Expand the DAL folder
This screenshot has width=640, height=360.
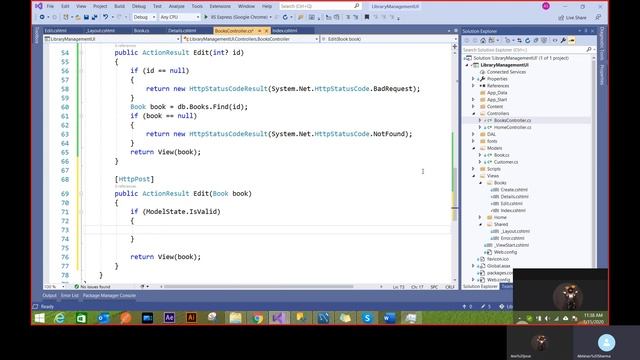[473, 134]
